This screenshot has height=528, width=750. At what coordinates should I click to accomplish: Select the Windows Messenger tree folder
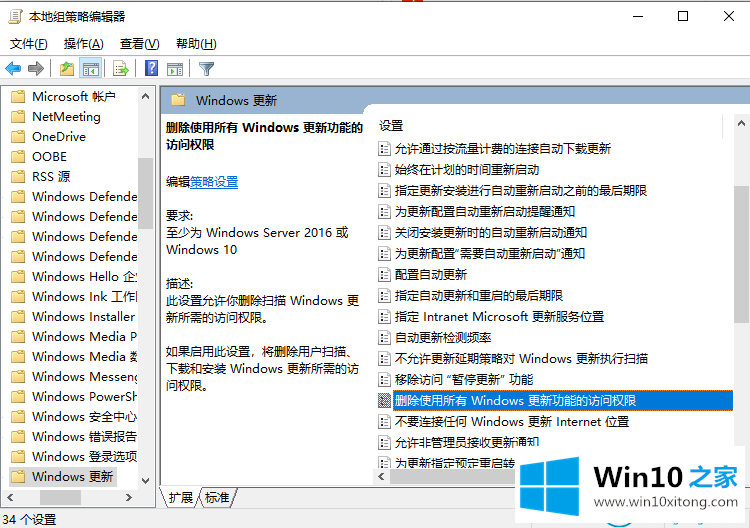[x=84, y=376]
